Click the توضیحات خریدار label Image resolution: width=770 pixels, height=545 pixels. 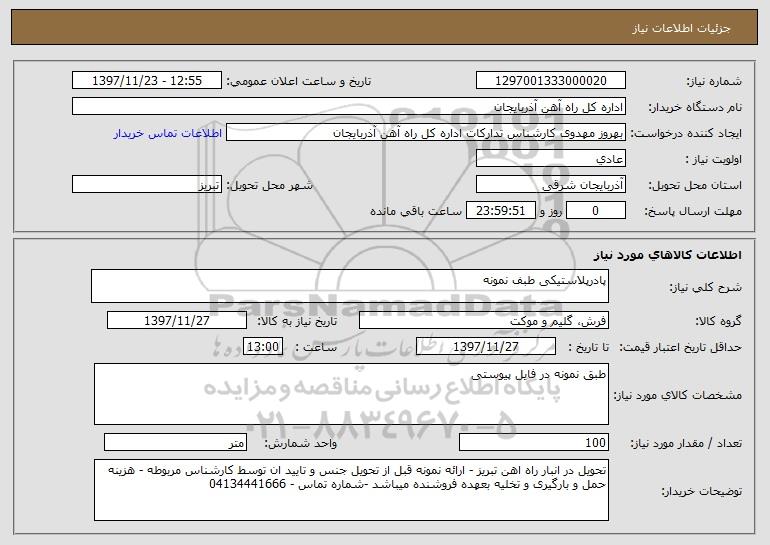pyautogui.click(x=701, y=491)
